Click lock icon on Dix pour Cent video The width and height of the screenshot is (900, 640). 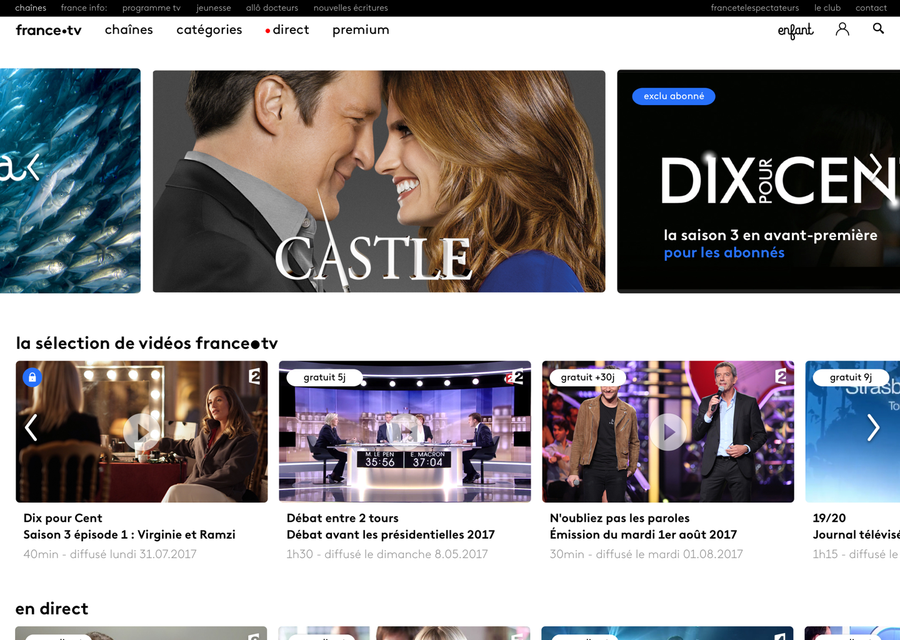pyautogui.click(x=32, y=377)
